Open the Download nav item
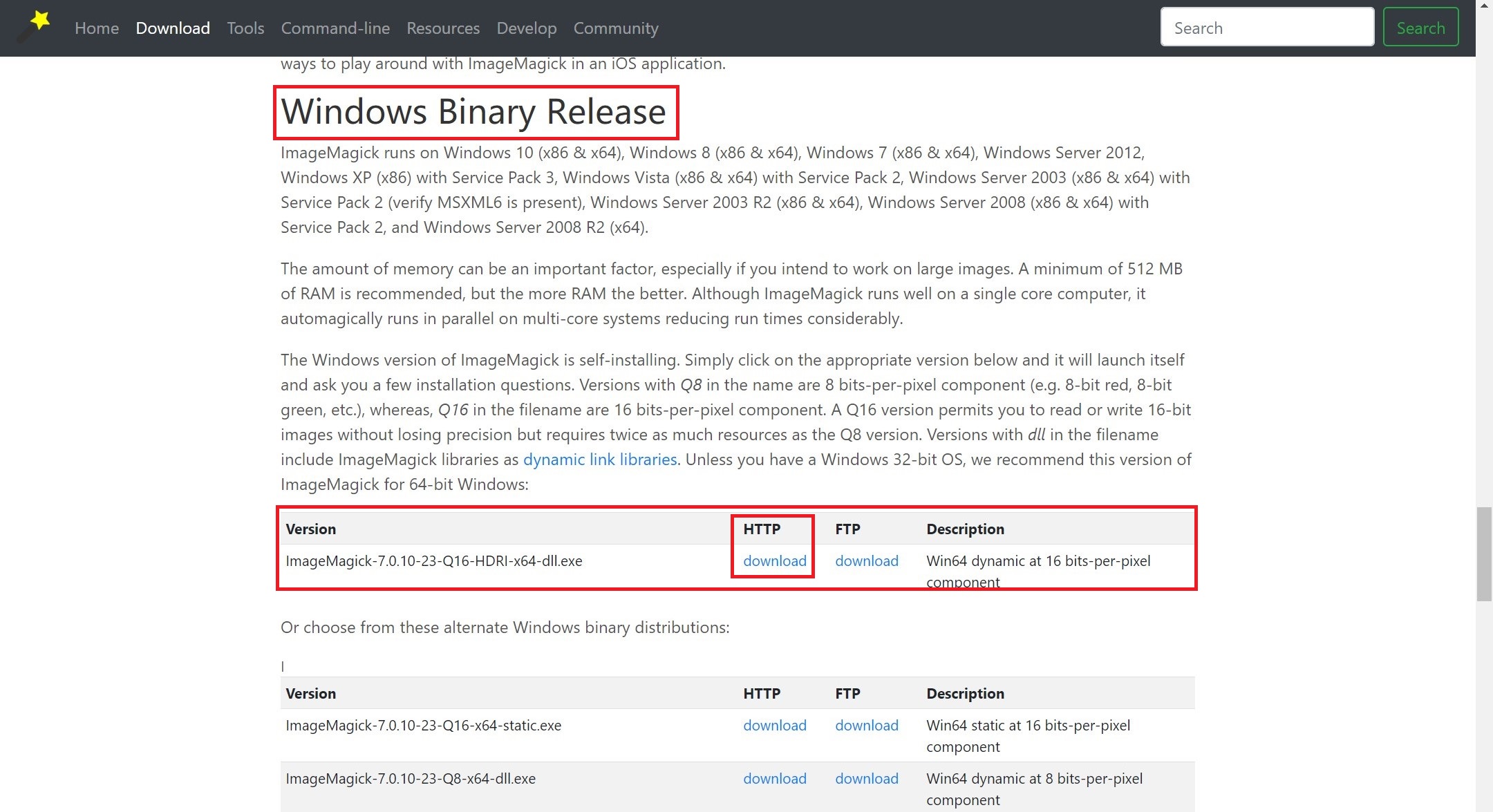This screenshot has height=812, width=1493. [x=173, y=28]
